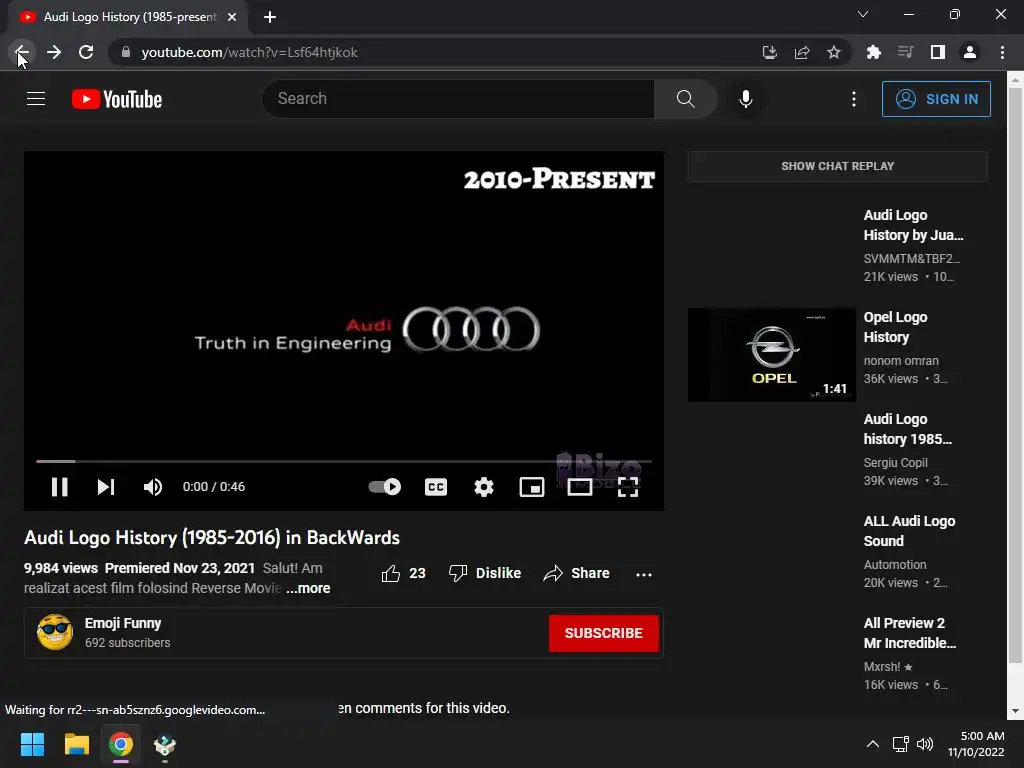Toggle Chrome side panel
The width and height of the screenshot is (1024, 768).
[x=938, y=52]
